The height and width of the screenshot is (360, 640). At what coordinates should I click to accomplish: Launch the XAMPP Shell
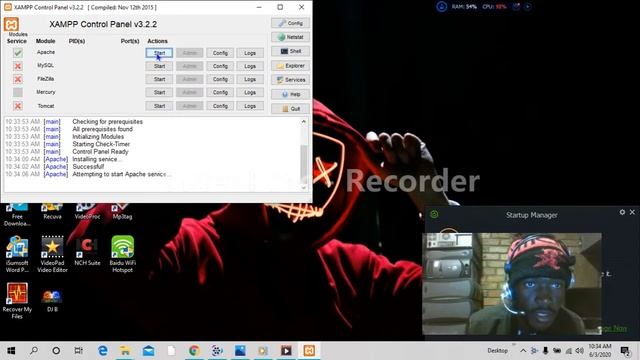point(290,51)
